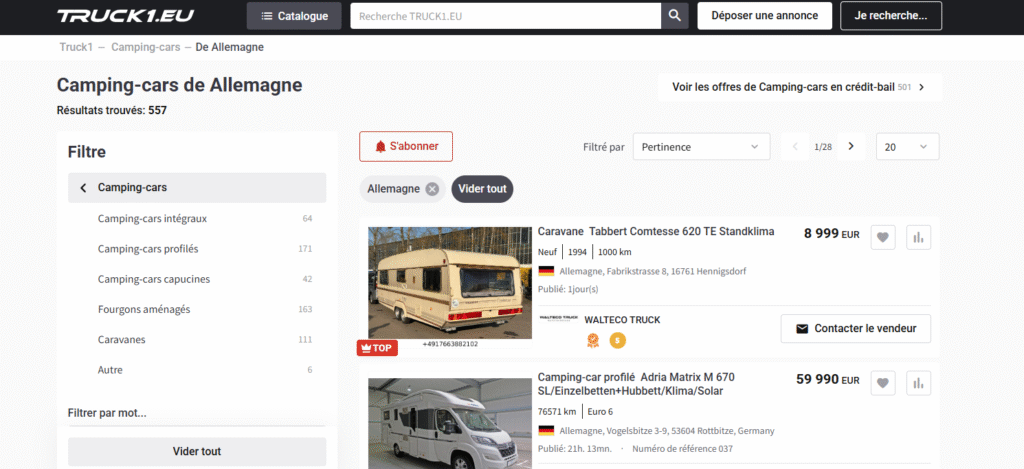Add Tabbert Comtesse caravan to favorites
The width and height of the screenshot is (1024, 469).
pos(883,238)
